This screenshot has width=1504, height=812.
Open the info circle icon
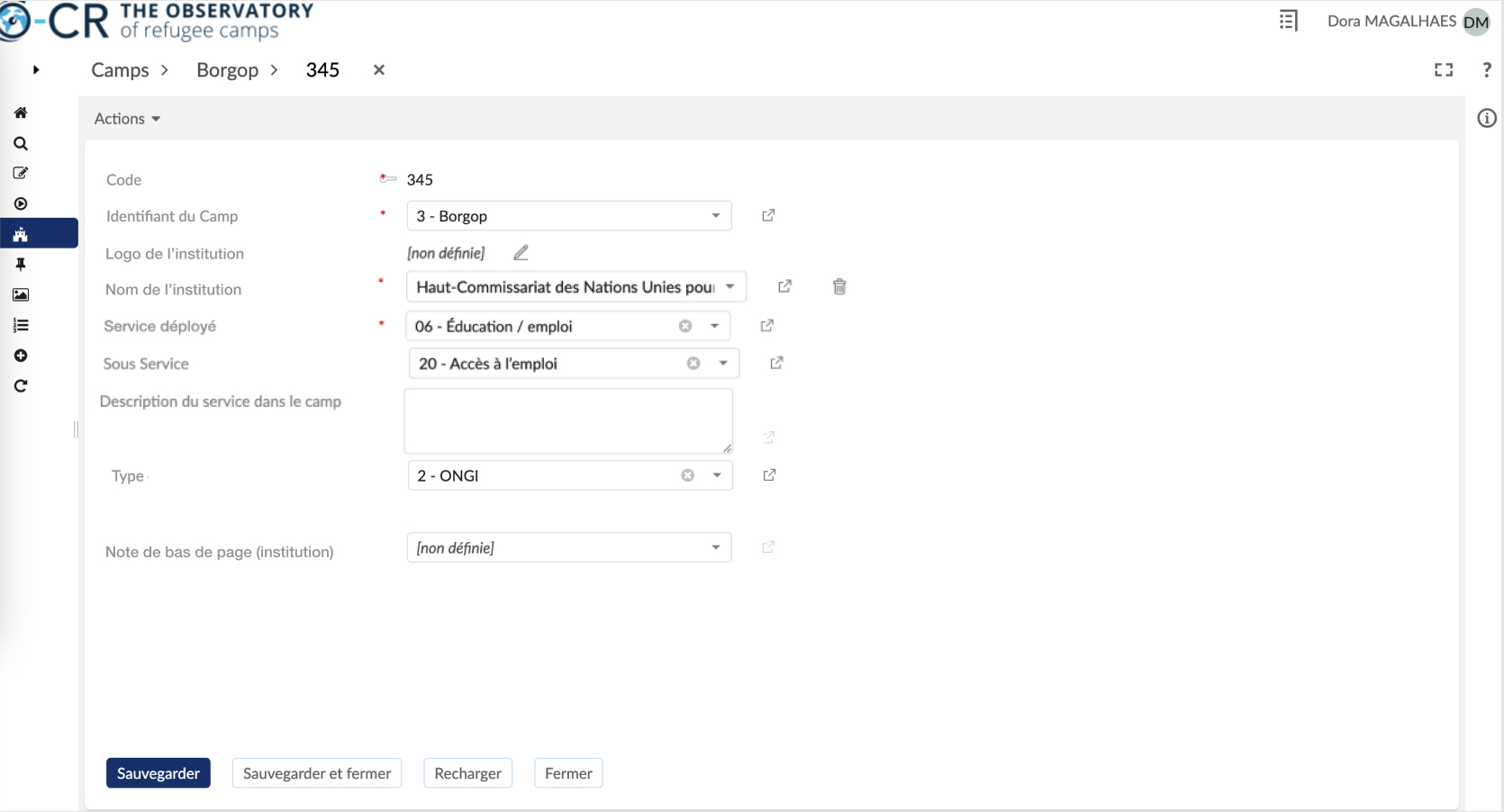point(1487,118)
